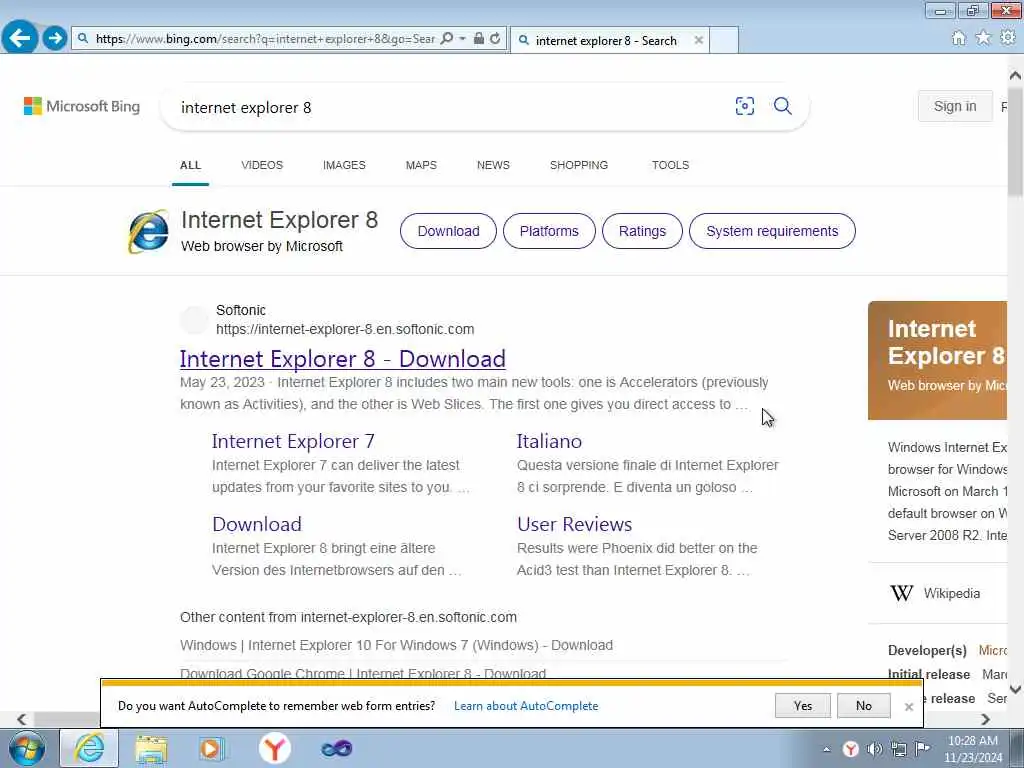Viewport: 1024px width, 768px height.
Task: Open the Tools gear icon
Action: [1008, 38]
